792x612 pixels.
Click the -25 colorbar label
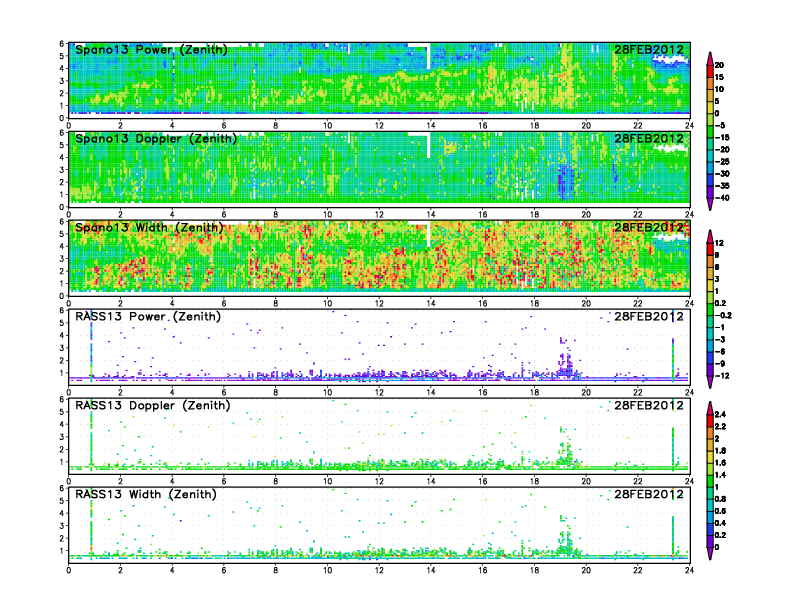(722, 162)
